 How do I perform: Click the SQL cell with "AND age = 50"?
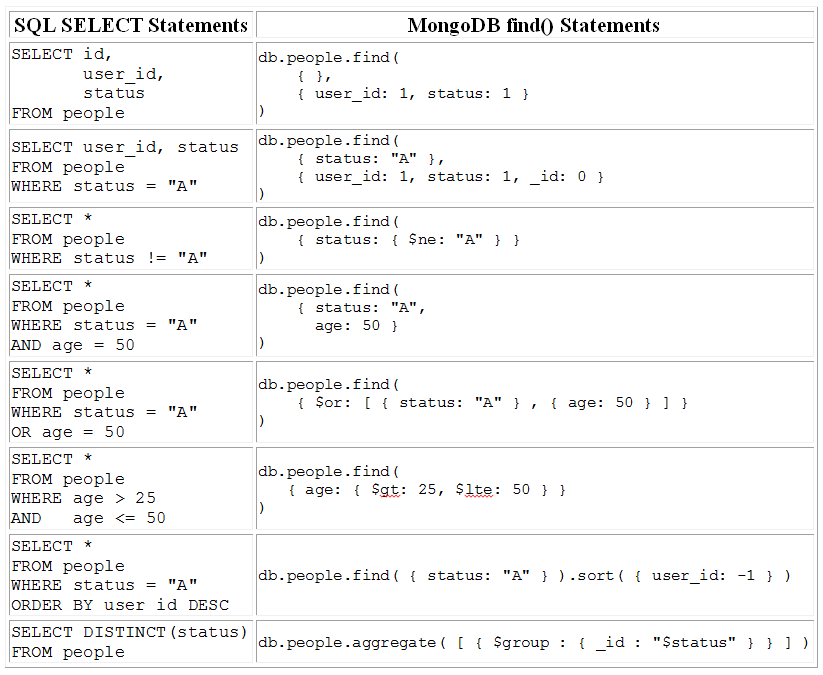coord(131,316)
